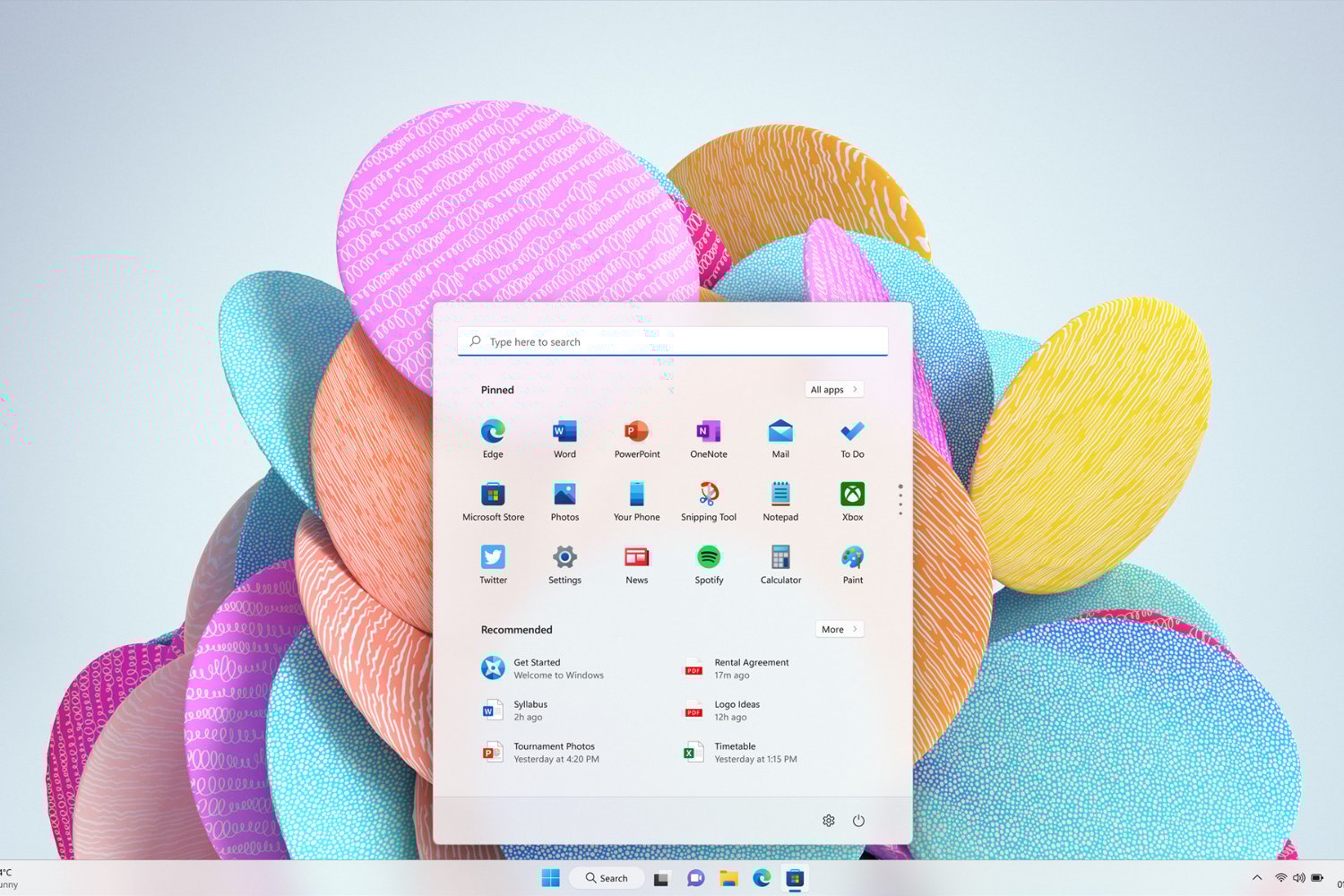Launch the News app

coord(637,564)
